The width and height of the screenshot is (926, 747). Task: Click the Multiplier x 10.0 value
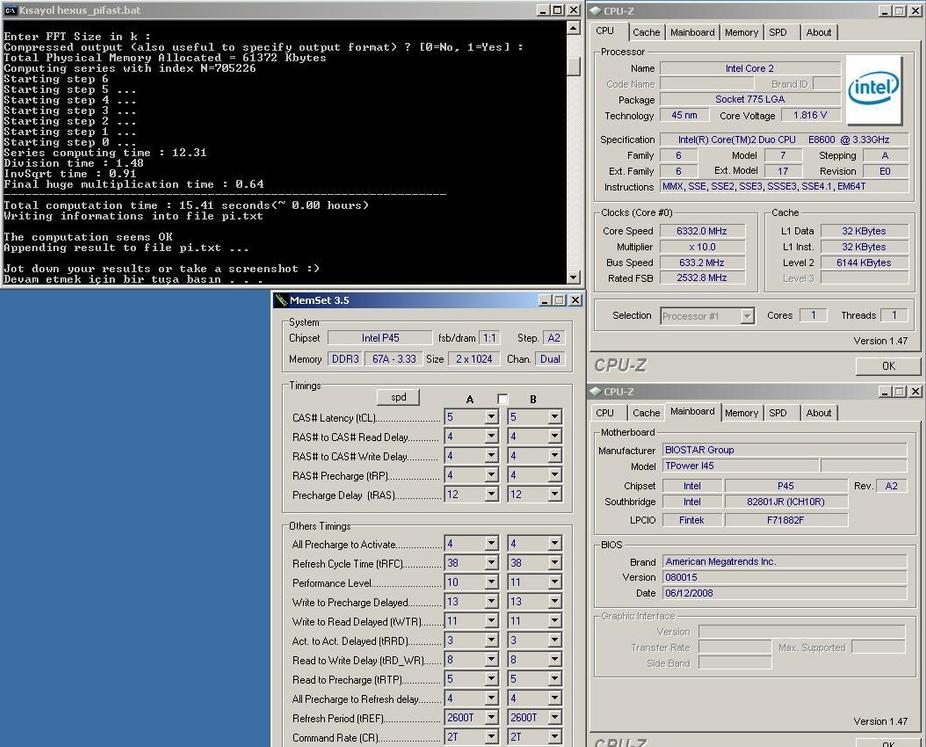point(702,247)
